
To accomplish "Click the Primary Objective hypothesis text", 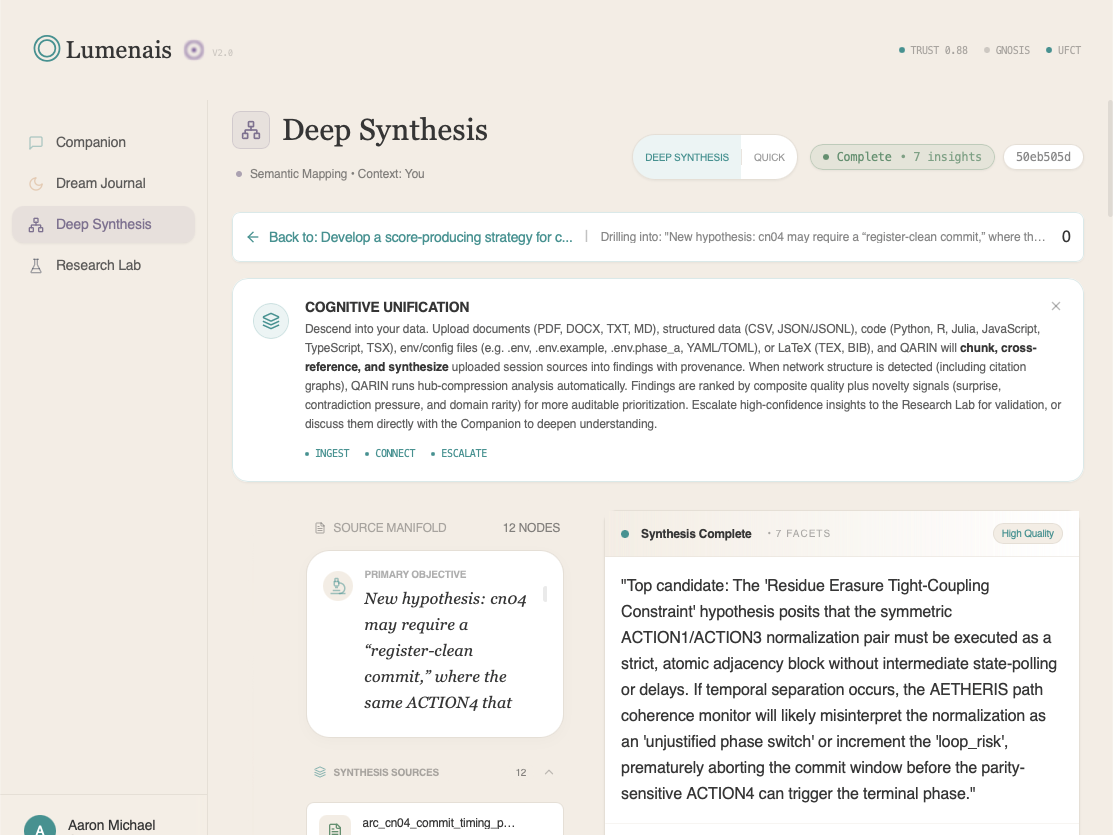I will pos(445,650).
